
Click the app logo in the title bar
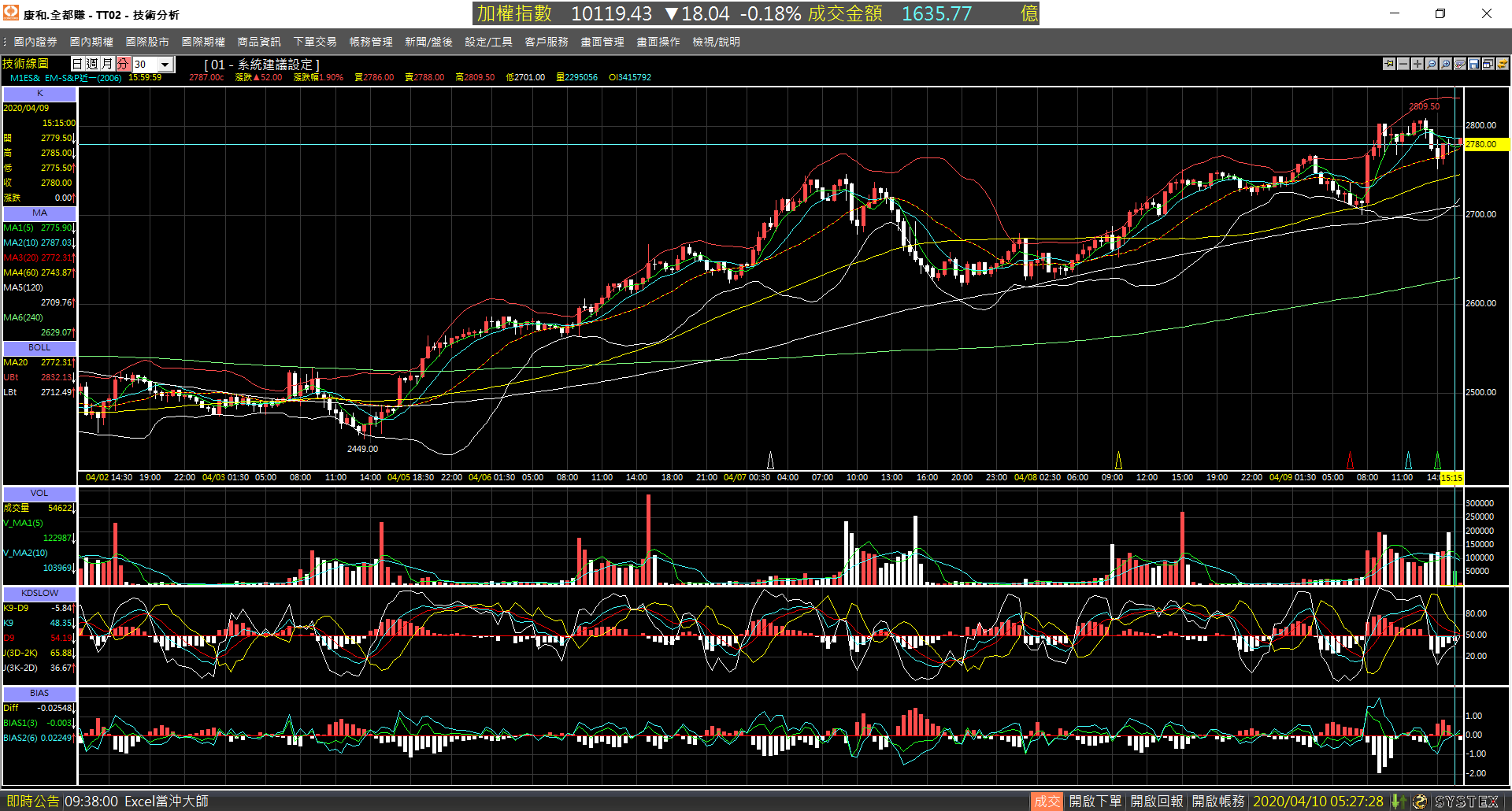point(11,13)
